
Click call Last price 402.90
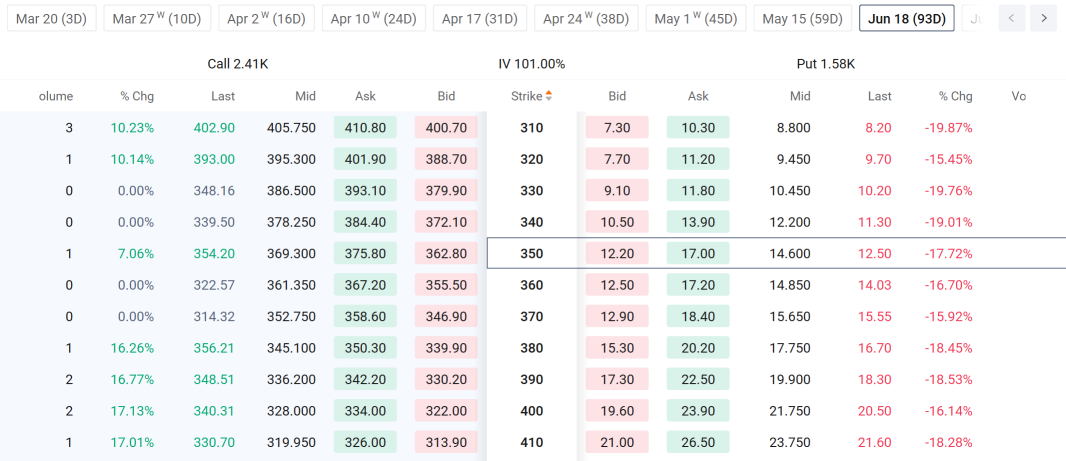[x=213, y=128]
